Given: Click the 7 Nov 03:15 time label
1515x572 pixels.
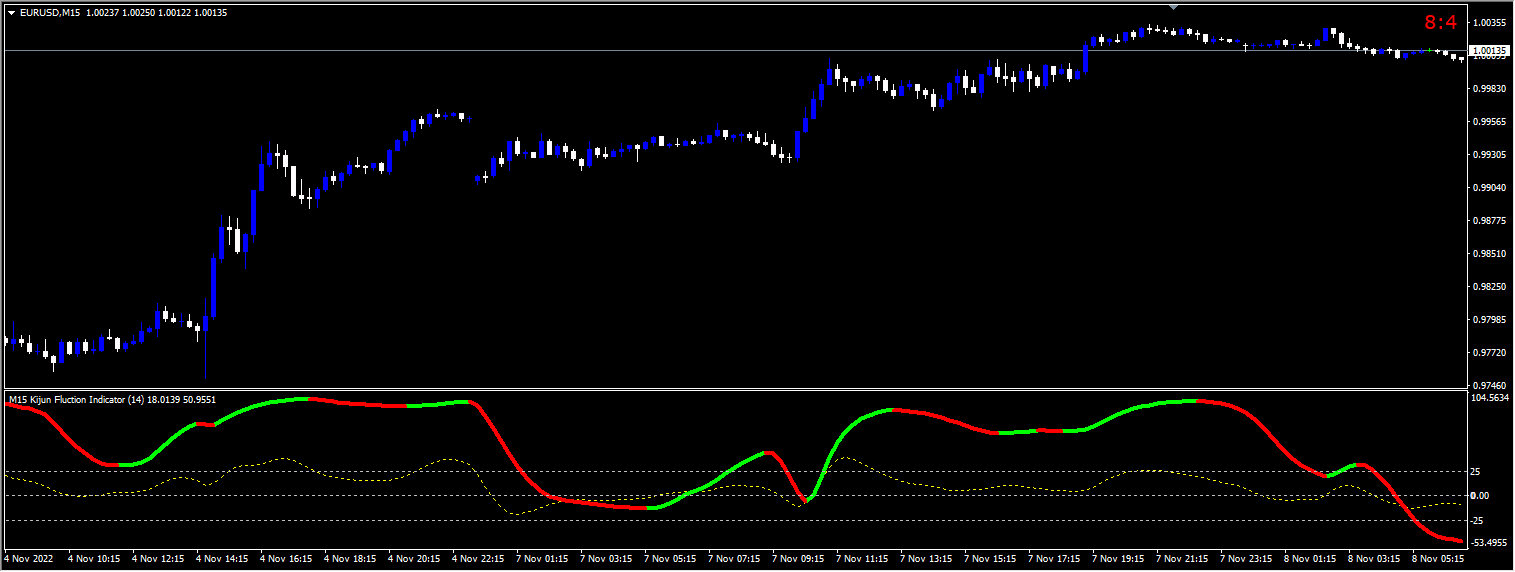Looking at the screenshot, I should click(x=608, y=559).
